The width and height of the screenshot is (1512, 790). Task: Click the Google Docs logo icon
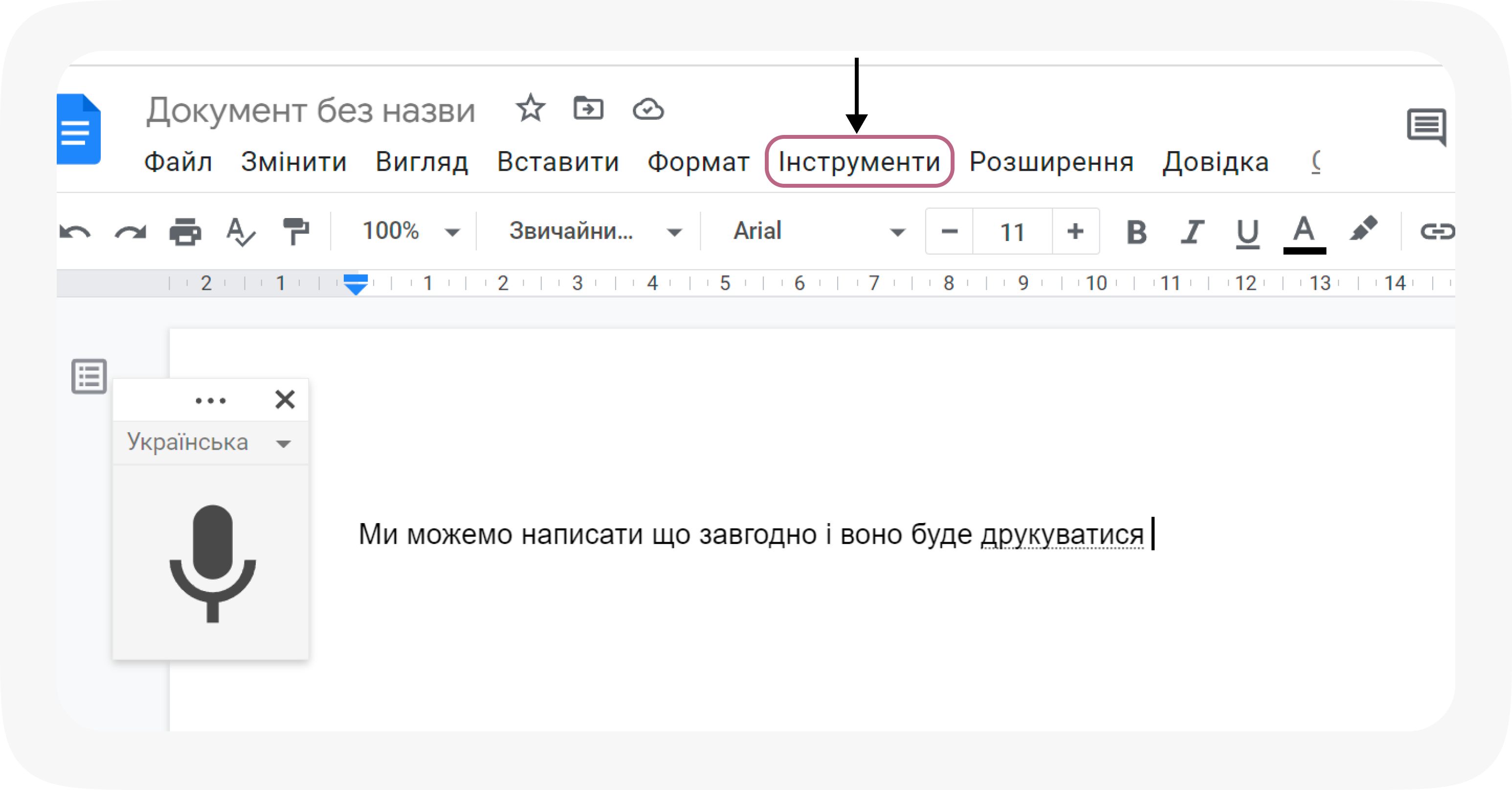[x=79, y=128]
